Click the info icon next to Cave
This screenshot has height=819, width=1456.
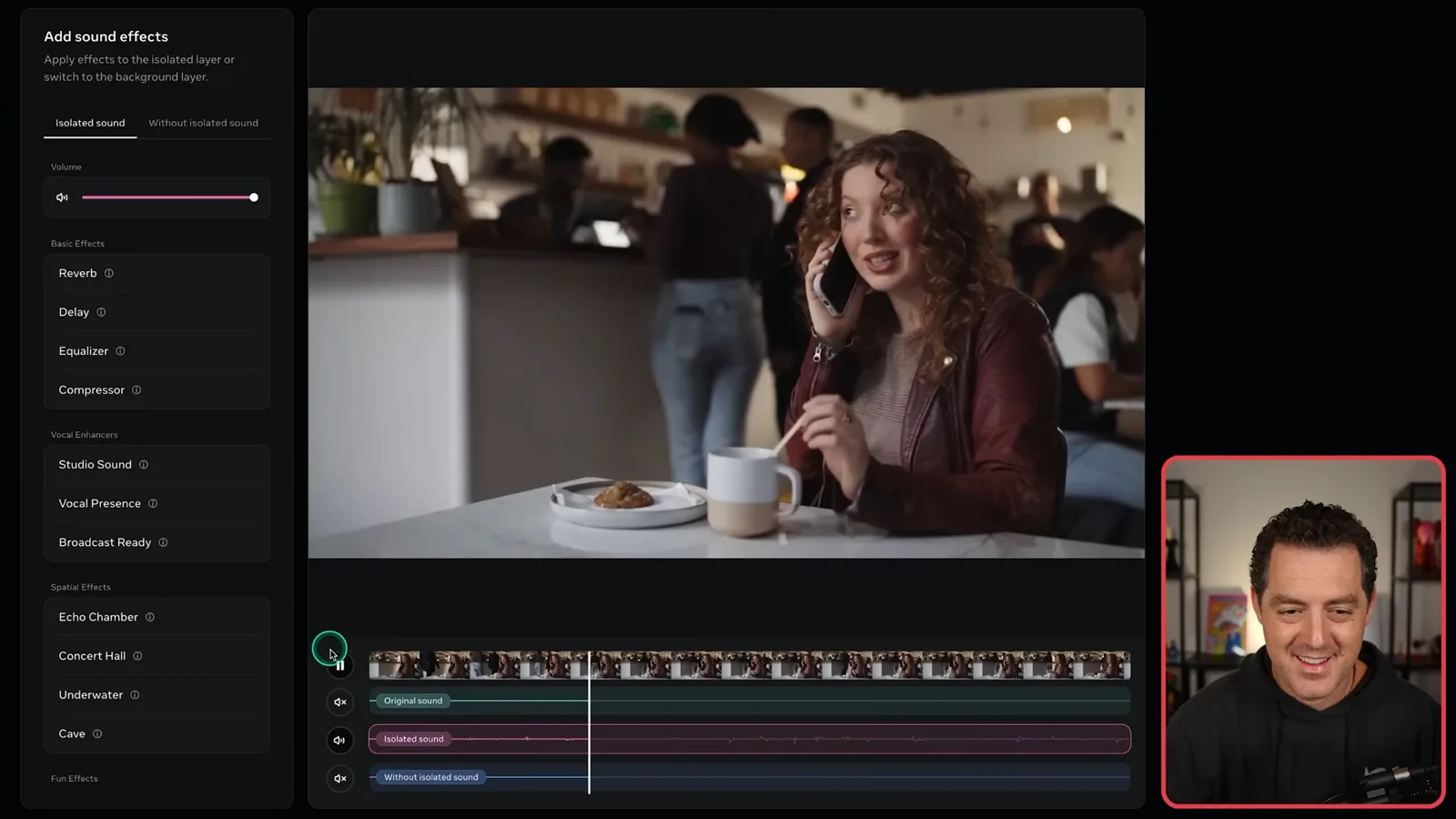click(97, 733)
